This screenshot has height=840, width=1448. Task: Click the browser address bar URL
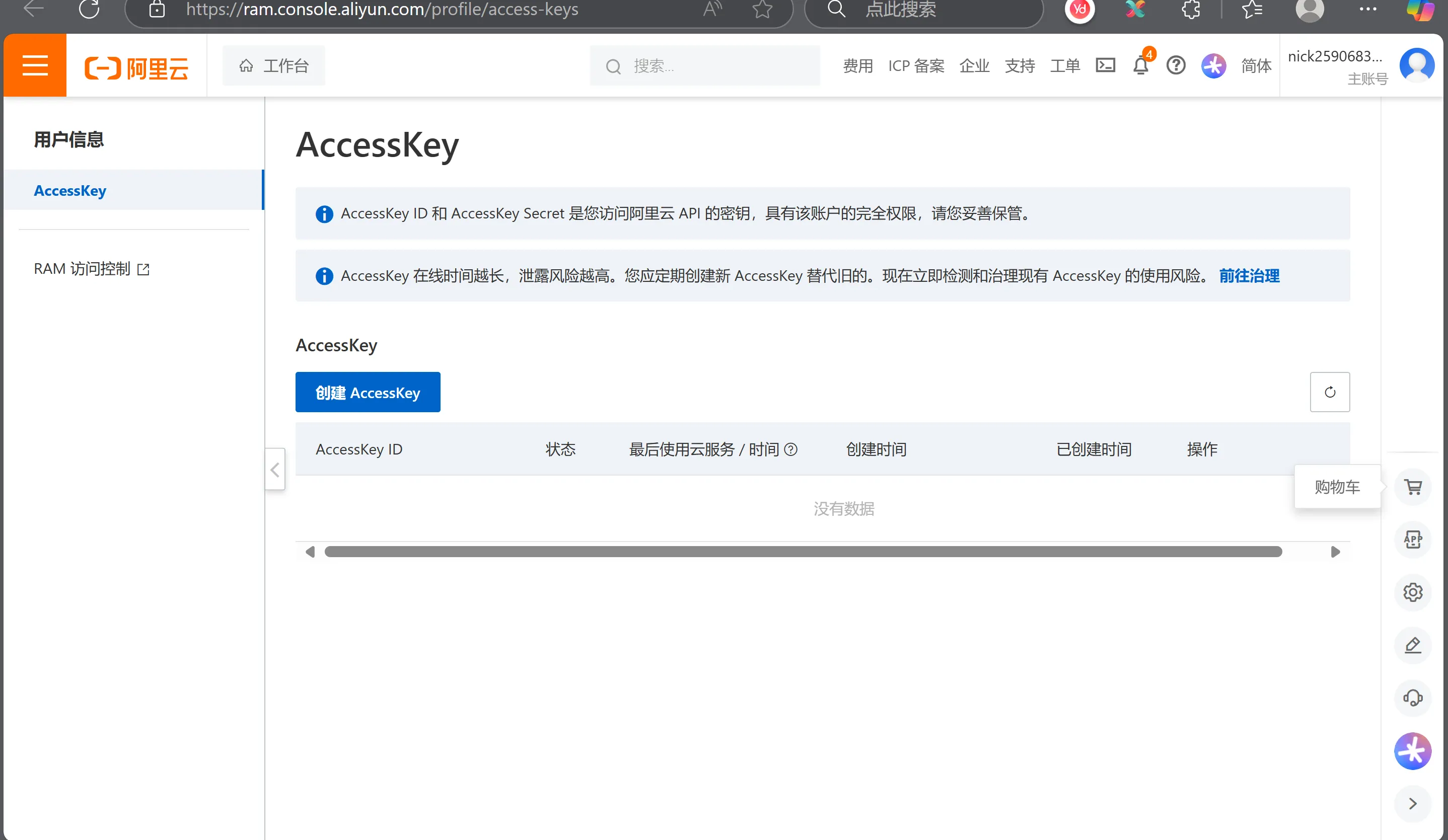(382, 9)
